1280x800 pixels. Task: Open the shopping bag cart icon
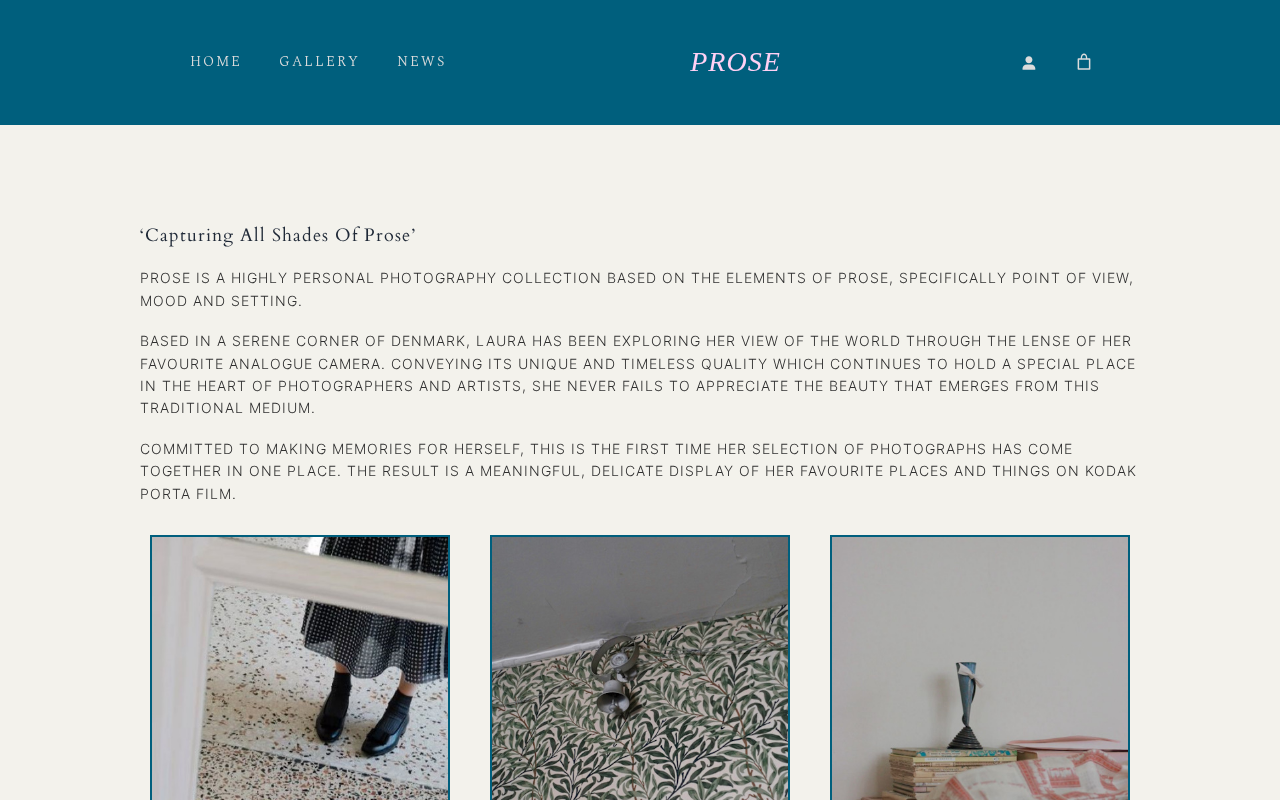(x=1083, y=62)
